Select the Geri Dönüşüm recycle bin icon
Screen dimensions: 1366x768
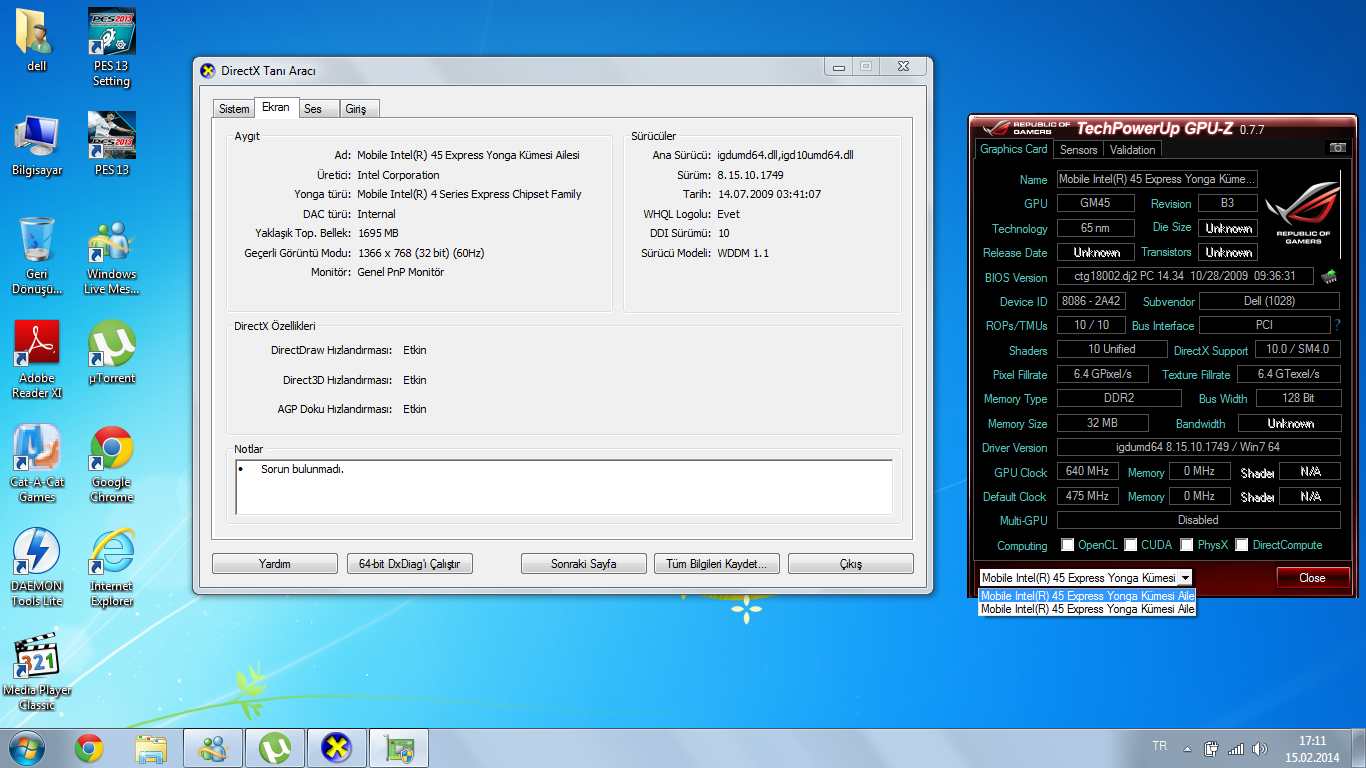pyautogui.click(x=37, y=255)
